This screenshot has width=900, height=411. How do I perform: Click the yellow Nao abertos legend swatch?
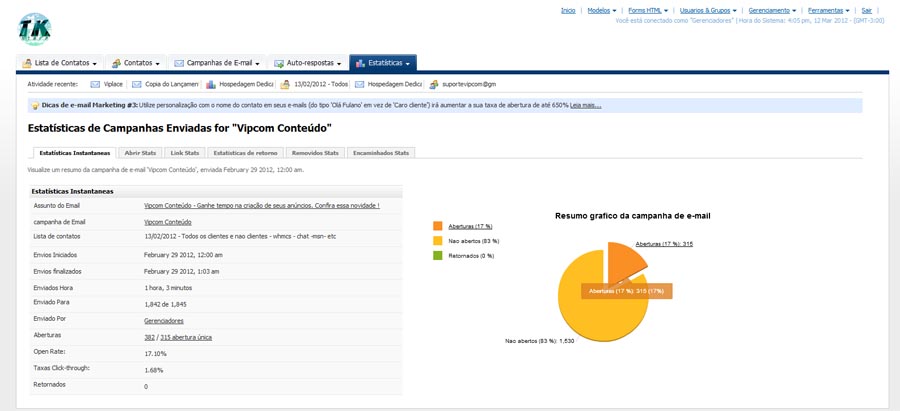(x=438, y=241)
